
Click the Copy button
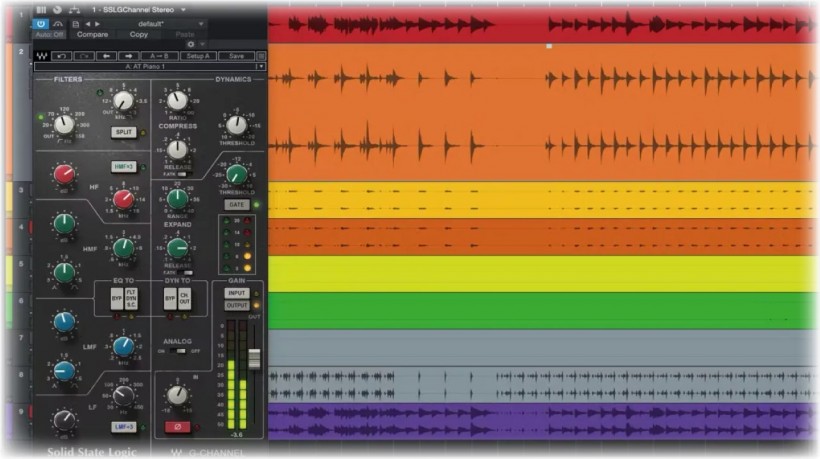[139, 35]
